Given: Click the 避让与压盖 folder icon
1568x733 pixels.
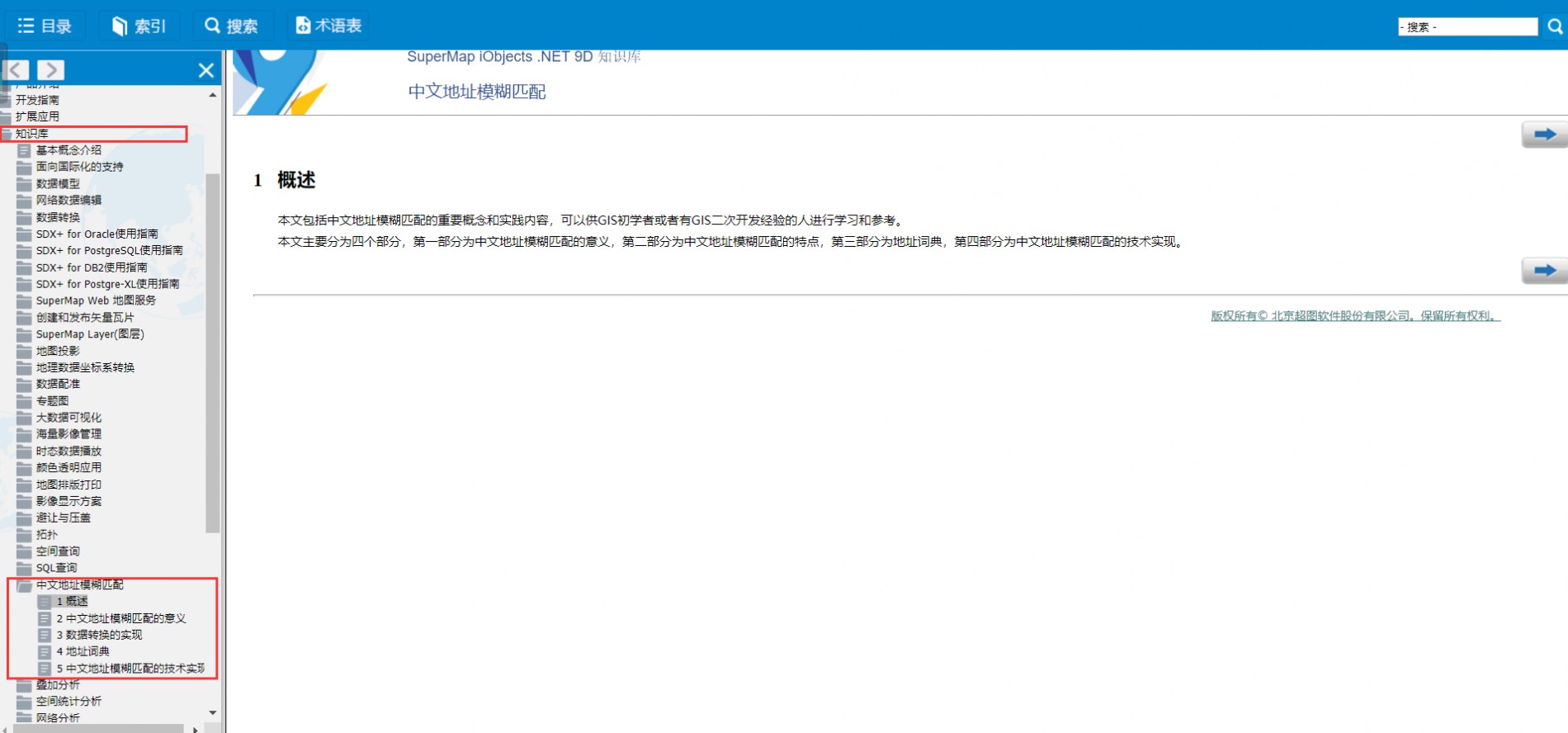Looking at the screenshot, I should 24,518.
